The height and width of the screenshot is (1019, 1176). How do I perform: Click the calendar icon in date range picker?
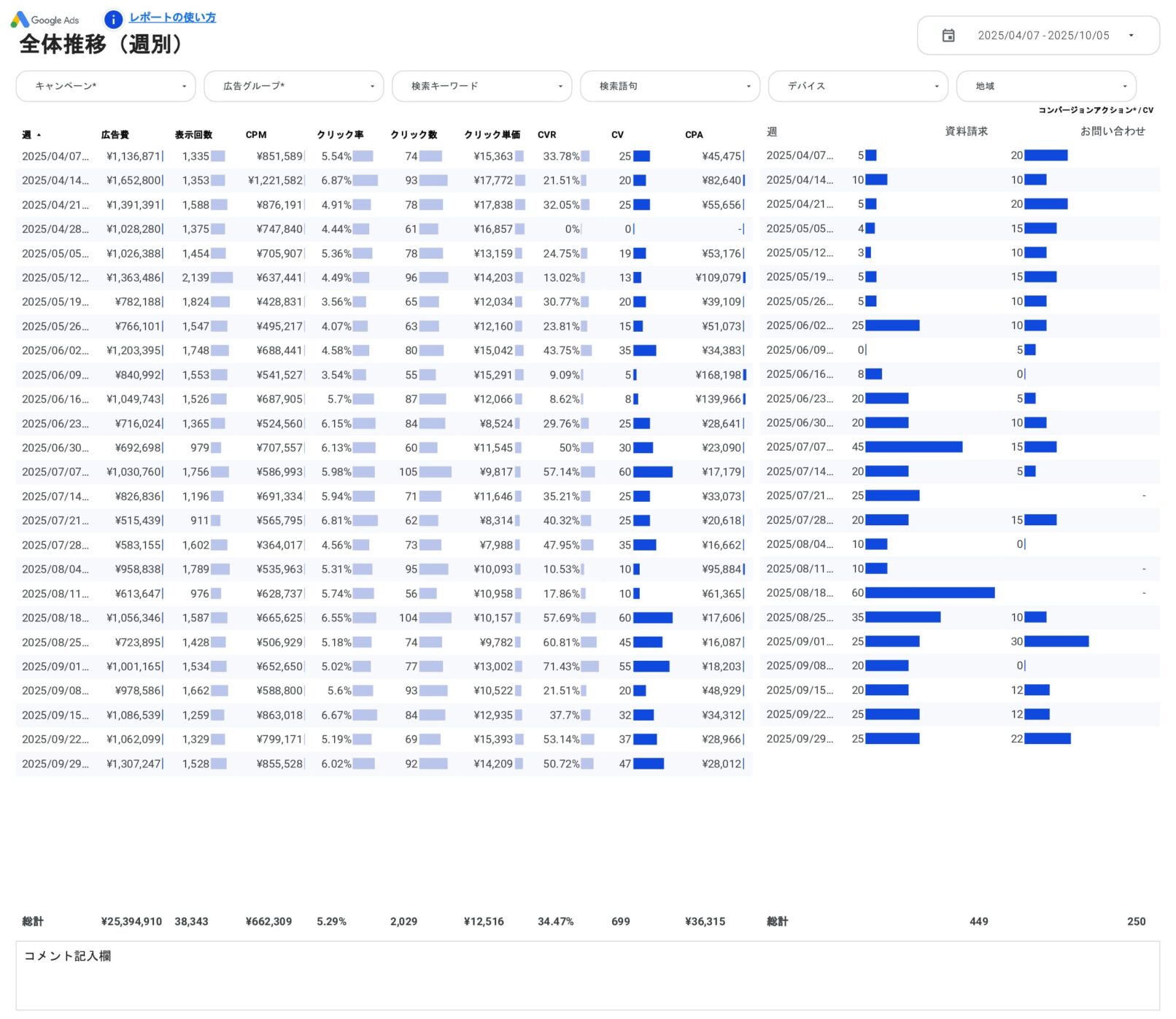click(x=948, y=35)
